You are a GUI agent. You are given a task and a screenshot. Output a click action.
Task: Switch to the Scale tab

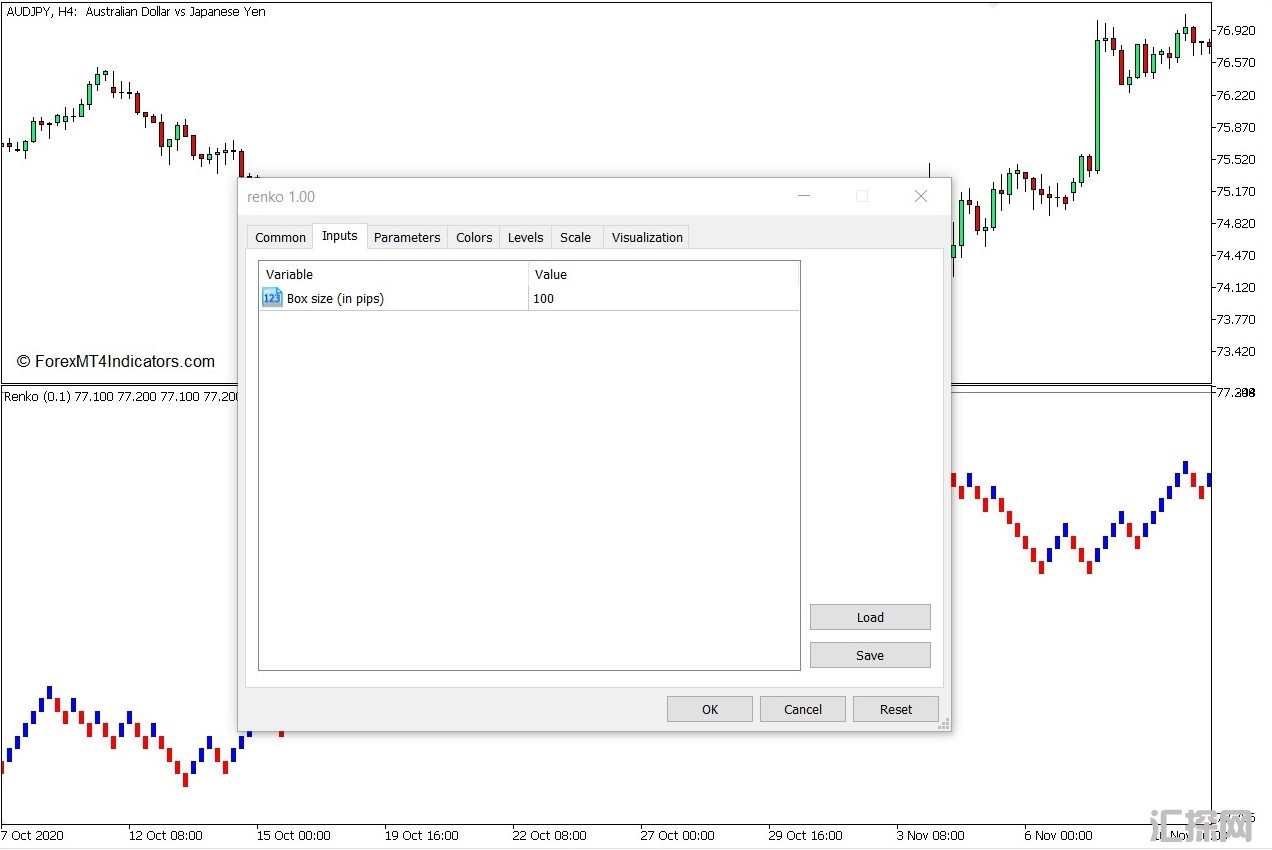(575, 237)
